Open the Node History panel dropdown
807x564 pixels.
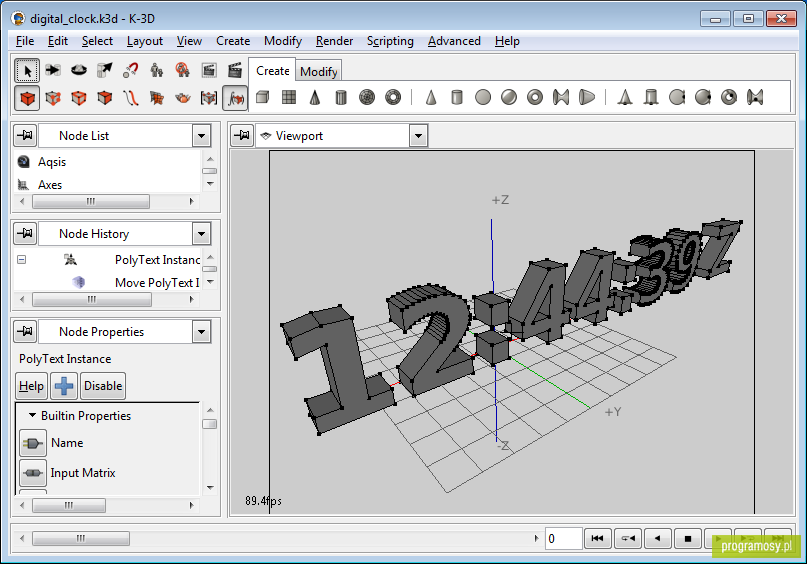pos(201,234)
